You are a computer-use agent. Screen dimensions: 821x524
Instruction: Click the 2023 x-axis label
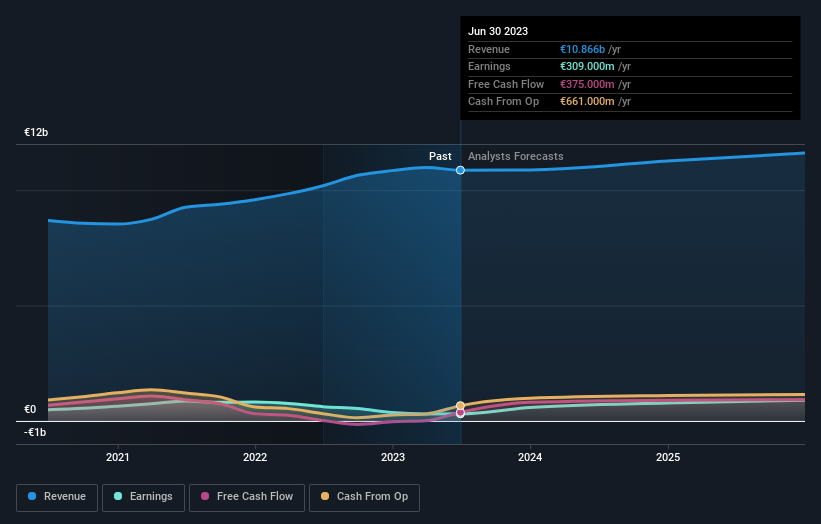393,457
